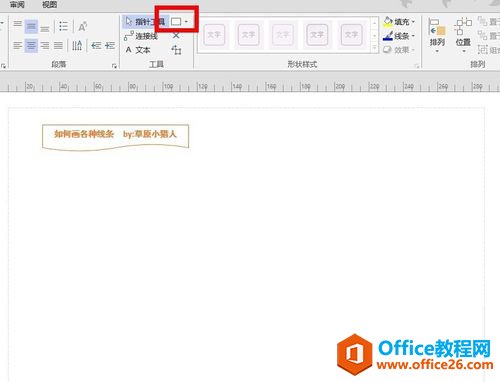Toggle middle vertical text alignment
The width and height of the screenshot is (500, 382).
pos(31,26)
